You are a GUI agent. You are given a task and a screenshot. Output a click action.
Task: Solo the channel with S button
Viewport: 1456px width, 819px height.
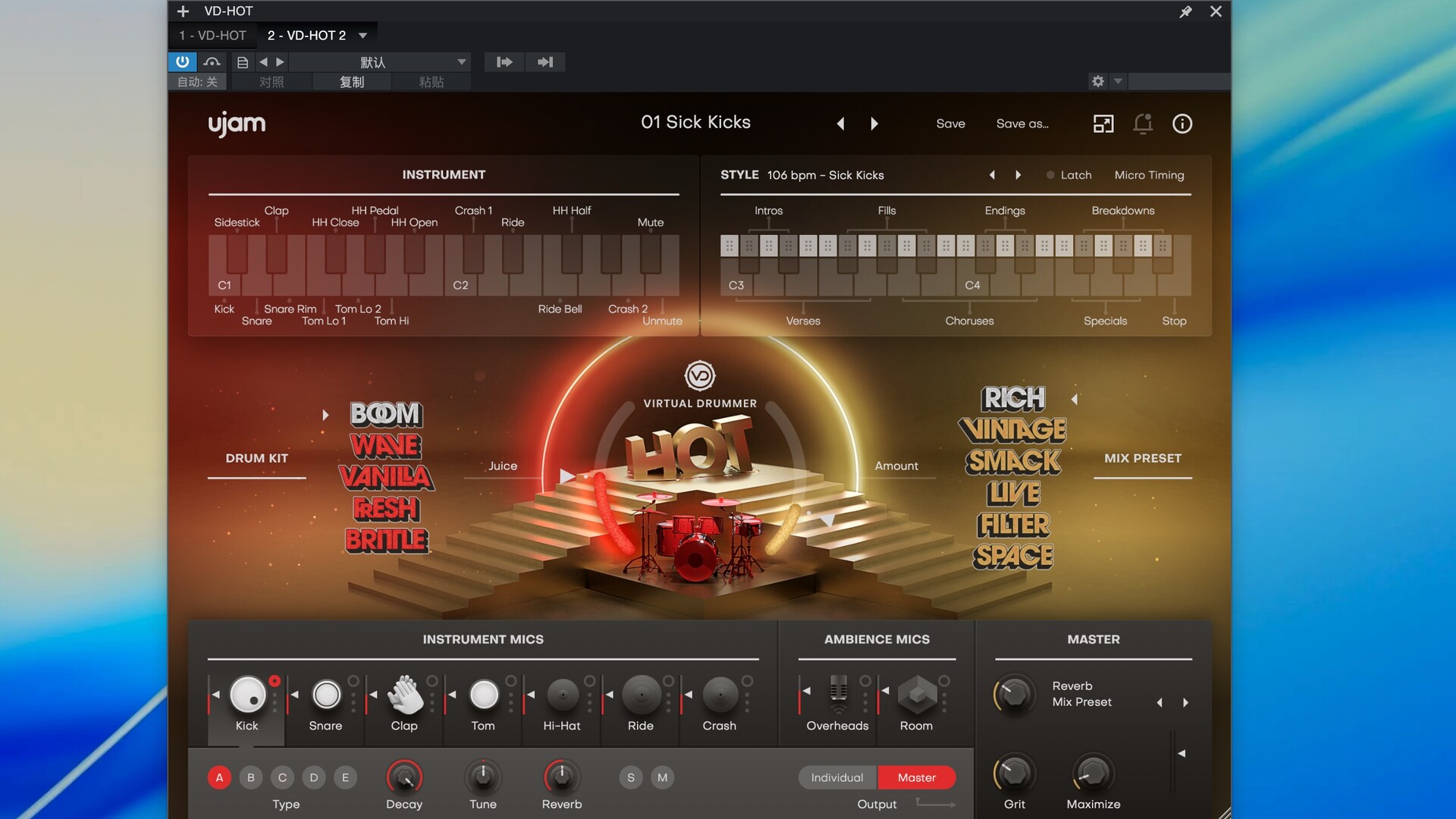click(x=631, y=777)
